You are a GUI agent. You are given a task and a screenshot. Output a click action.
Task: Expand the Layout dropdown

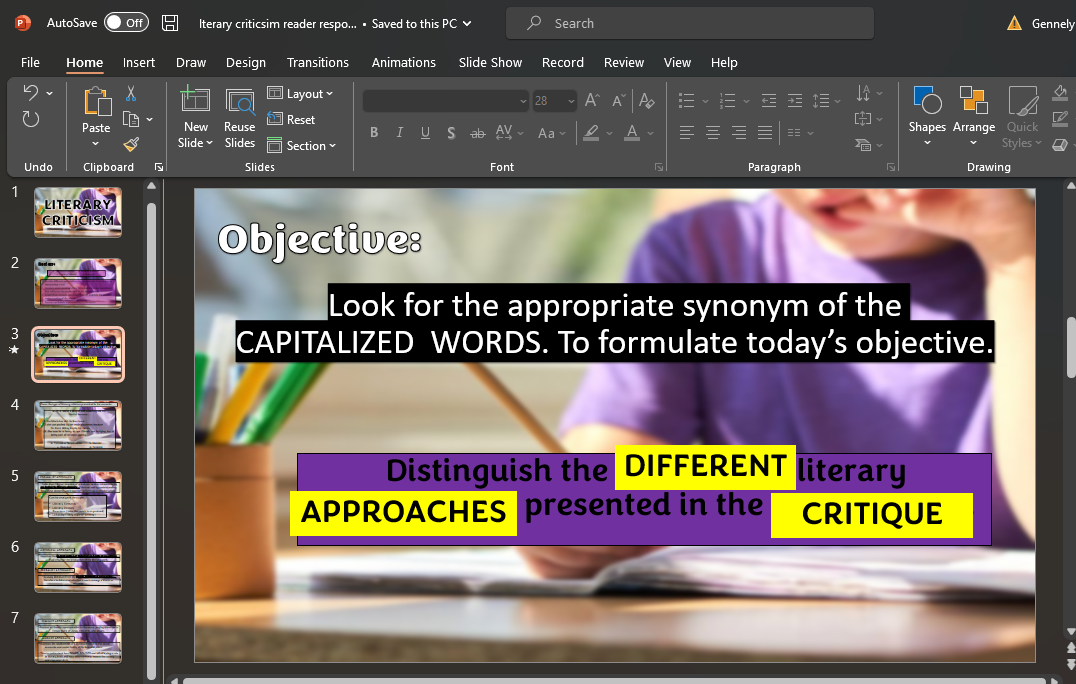301,94
